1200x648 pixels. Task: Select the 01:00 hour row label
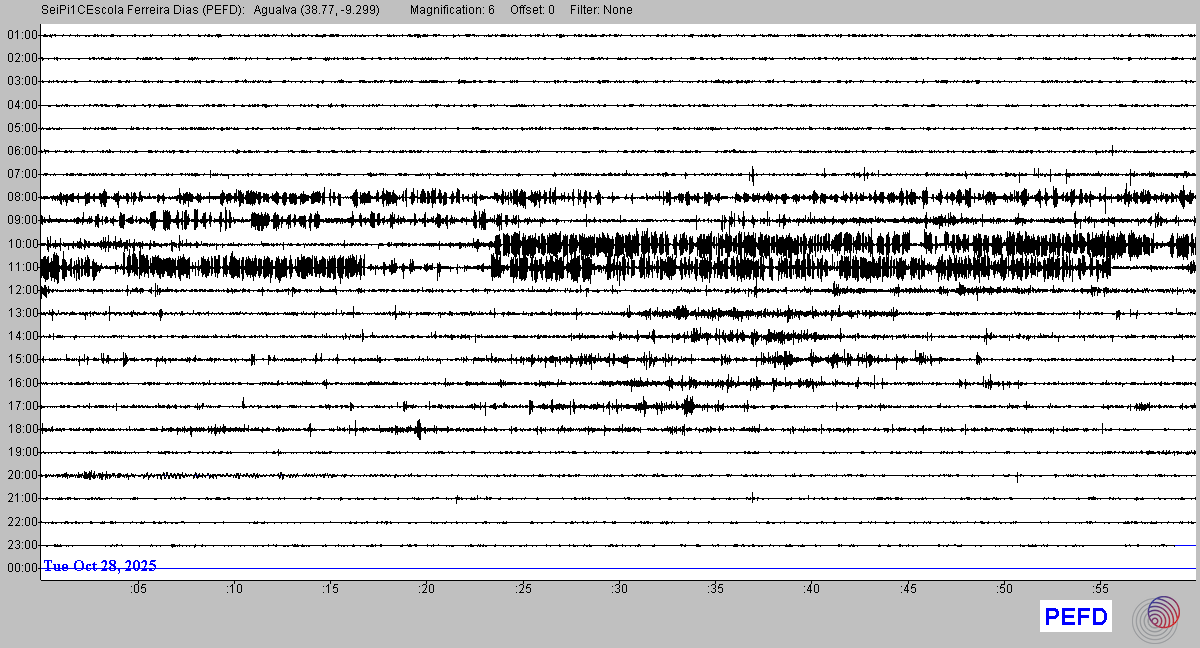[21, 36]
